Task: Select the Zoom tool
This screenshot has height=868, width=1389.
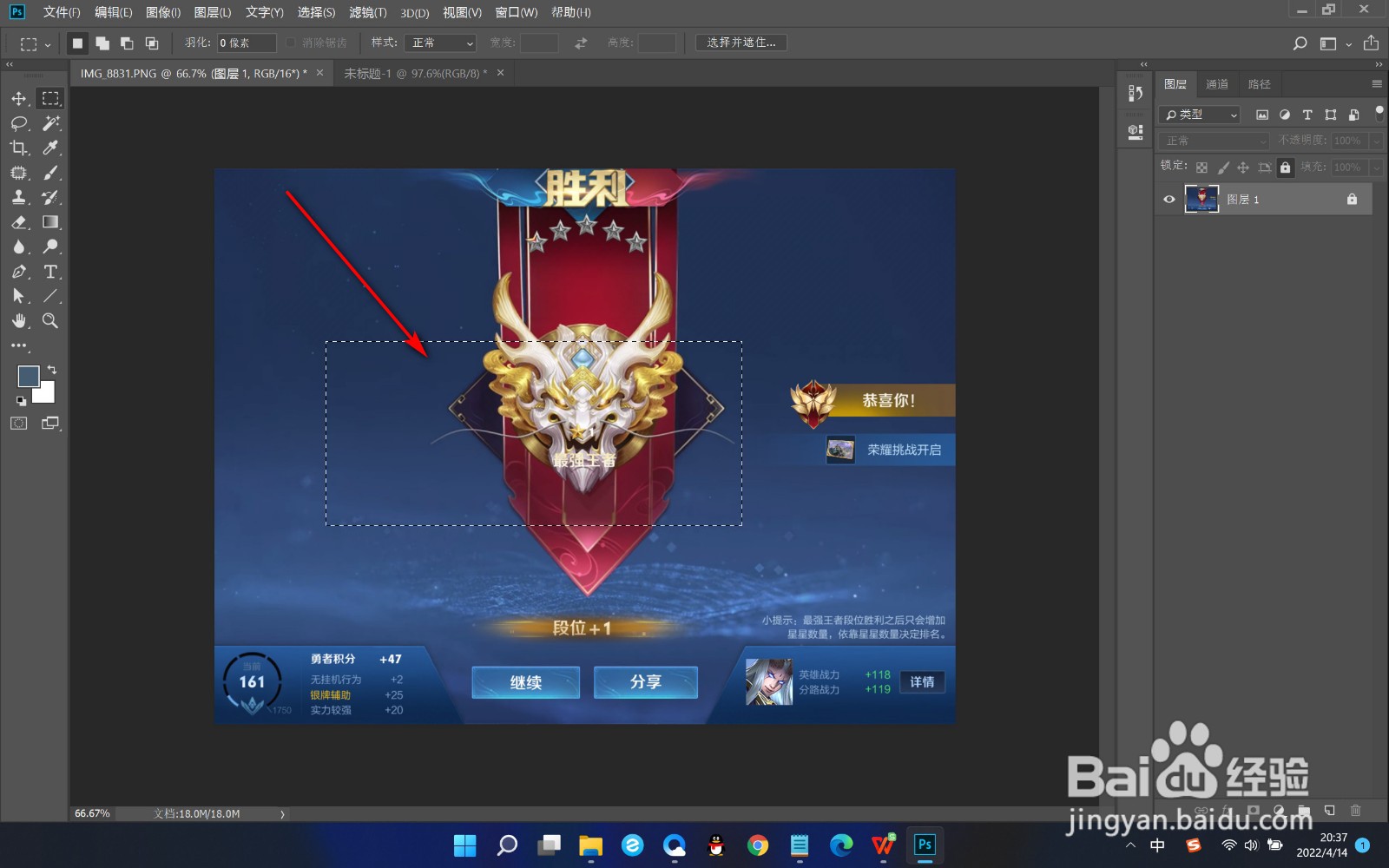Action: (x=51, y=321)
